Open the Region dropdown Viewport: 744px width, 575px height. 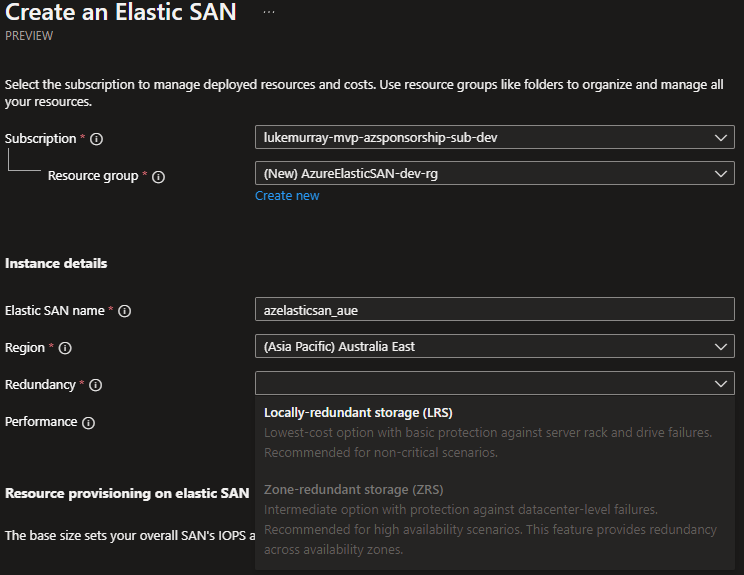[494, 346]
